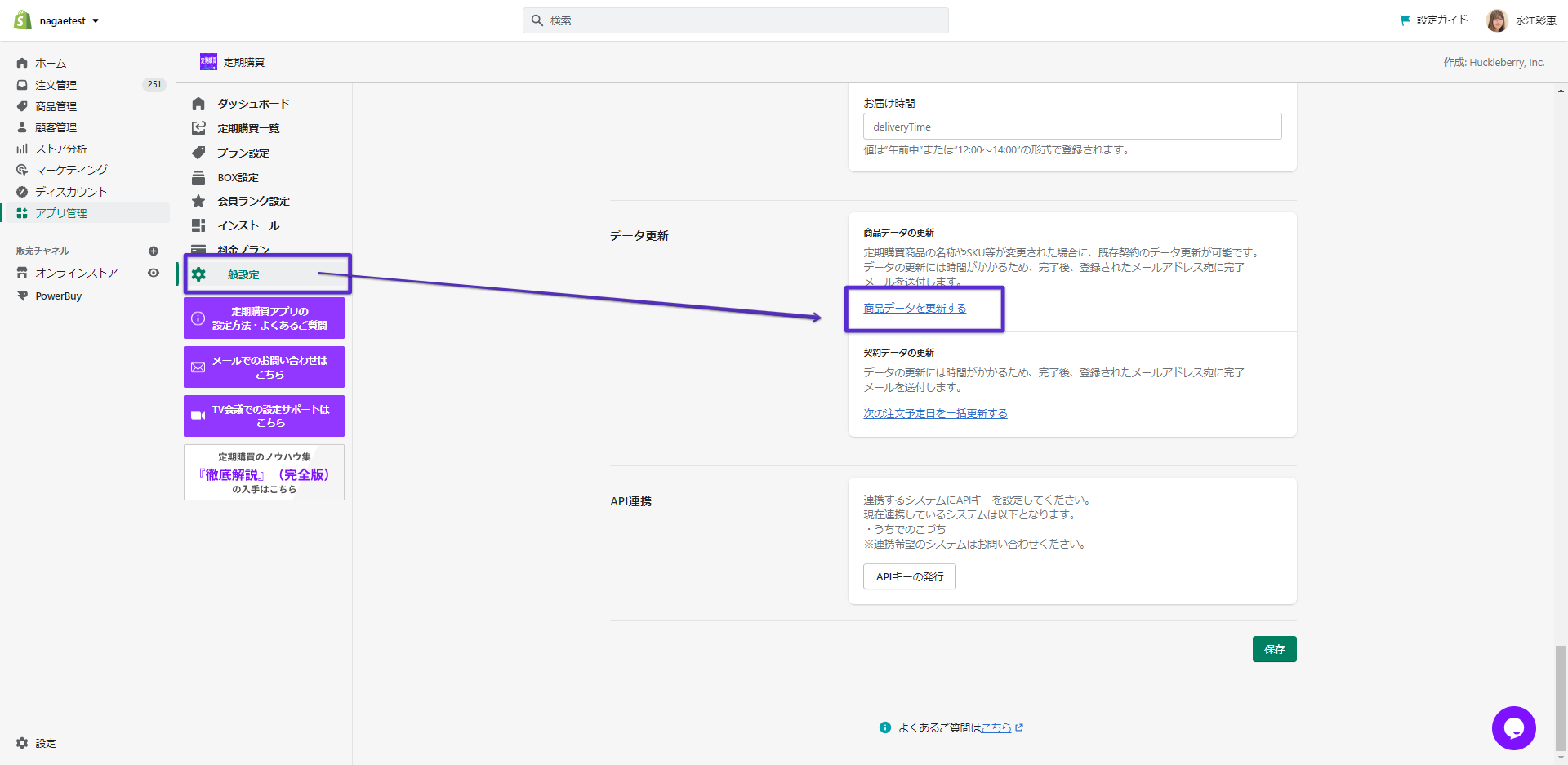Click the アプリ管理 apps icon
The width and height of the screenshot is (1568, 765).
pyautogui.click(x=22, y=213)
